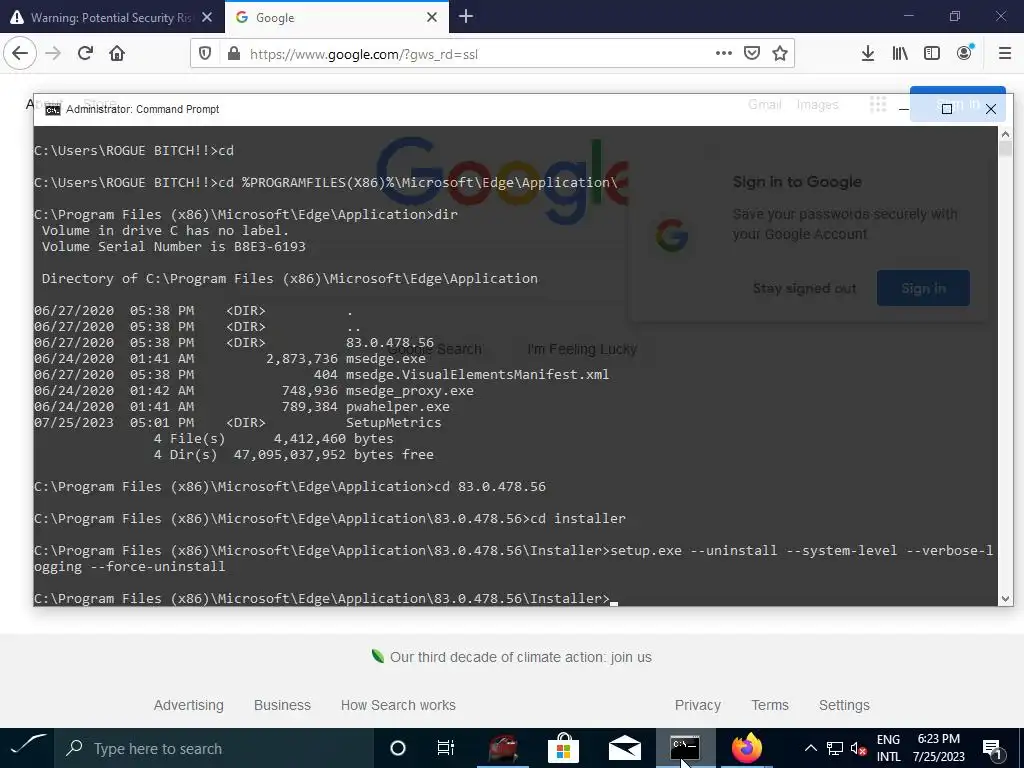The height and width of the screenshot is (768, 1024).
Task: Open climate action join us link
Action: (x=520, y=658)
